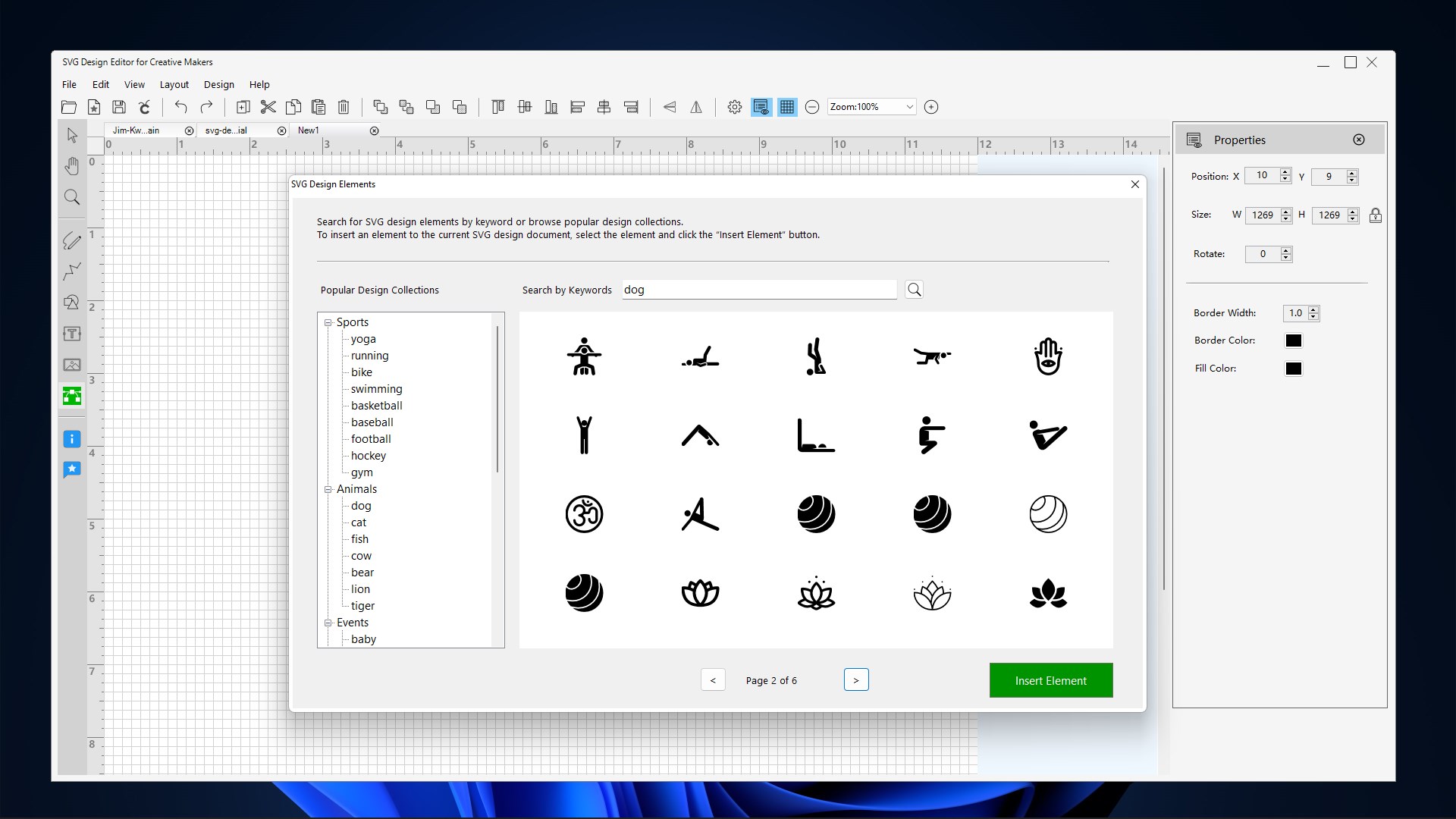Switch to the New1 document tab
The height and width of the screenshot is (819, 1456).
(308, 130)
